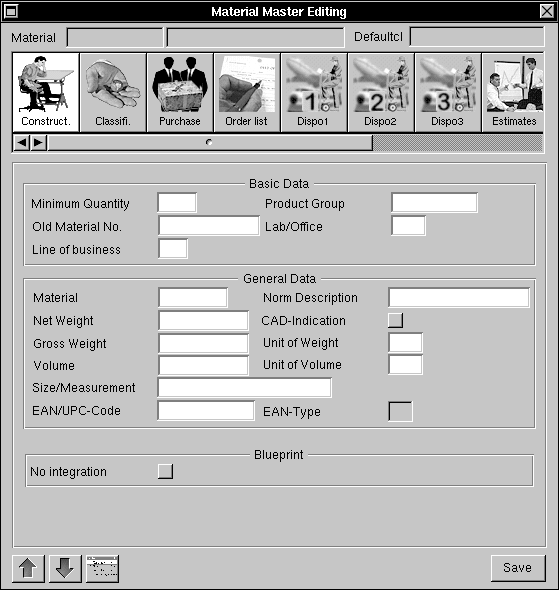Select the Construct. tab icon
This screenshot has width=559, height=590.
46,93
